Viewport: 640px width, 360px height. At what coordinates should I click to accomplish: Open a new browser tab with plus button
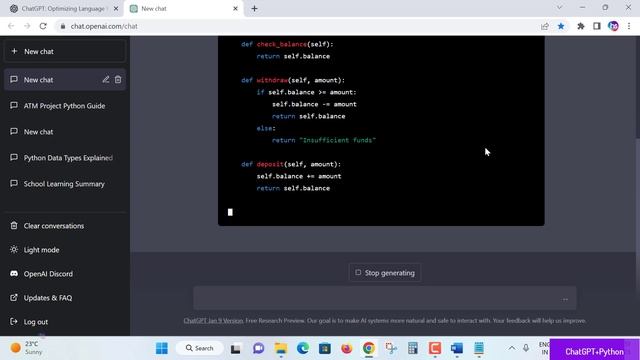[254, 9]
